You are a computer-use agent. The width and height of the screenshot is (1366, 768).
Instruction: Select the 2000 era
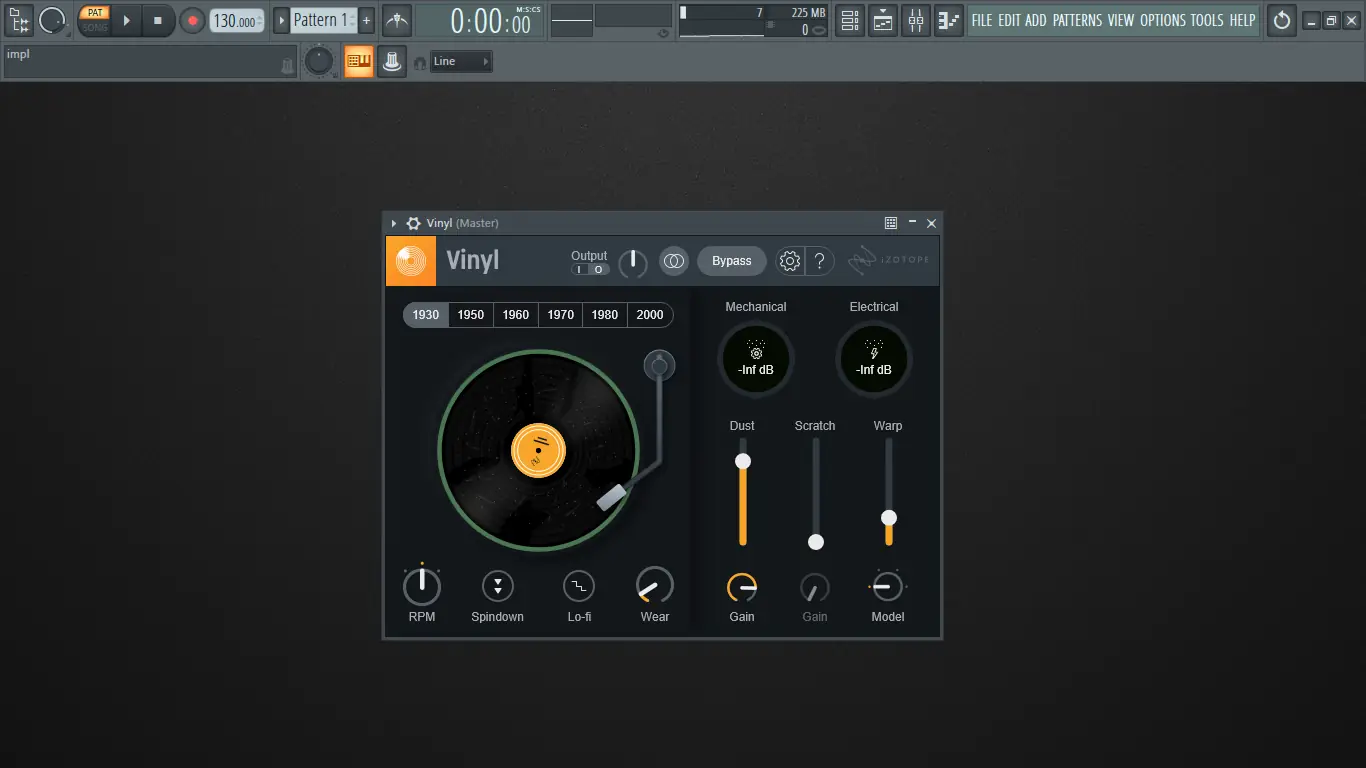click(x=650, y=315)
